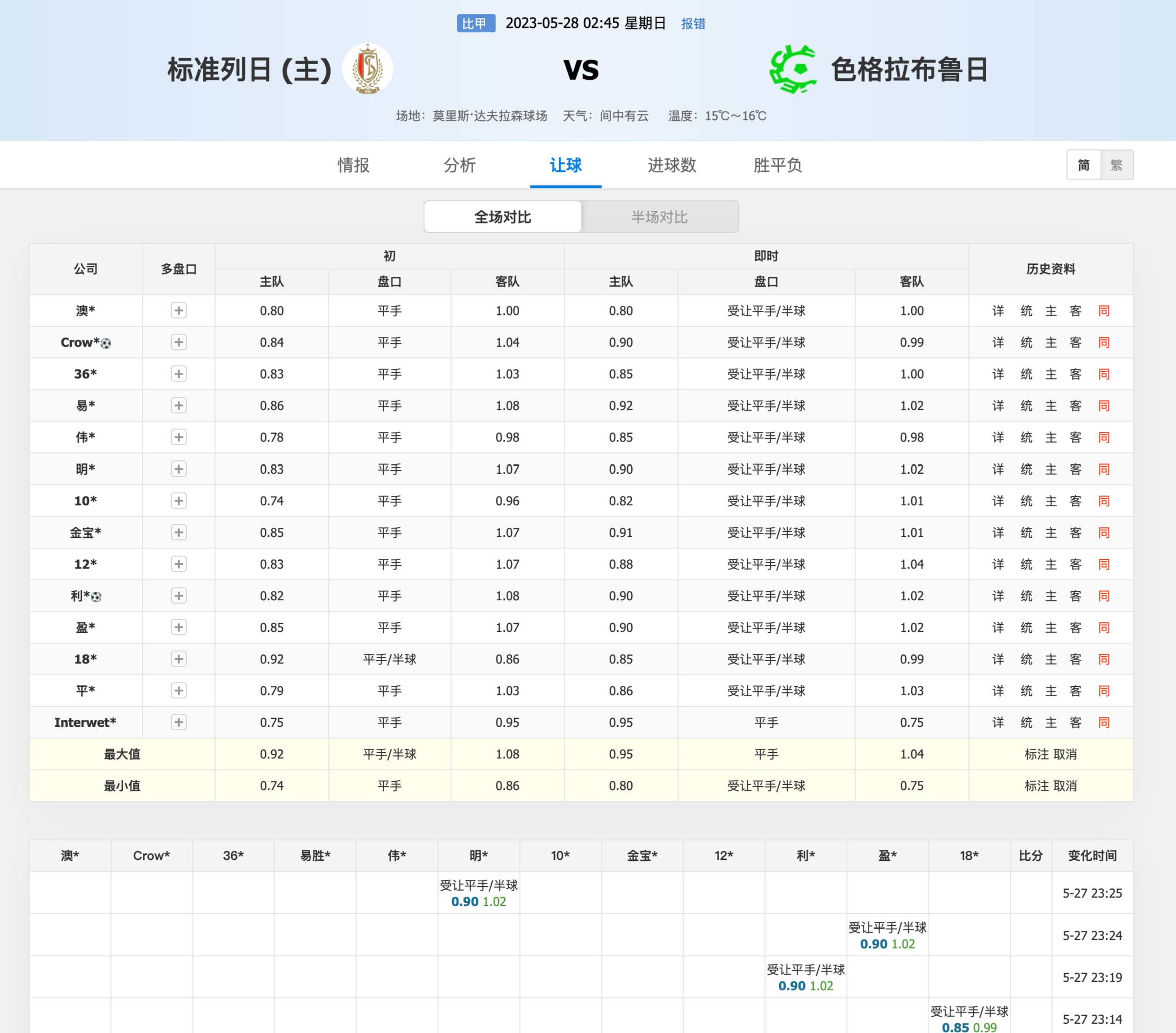Click the 标准列日 (主) team name

[250, 70]
